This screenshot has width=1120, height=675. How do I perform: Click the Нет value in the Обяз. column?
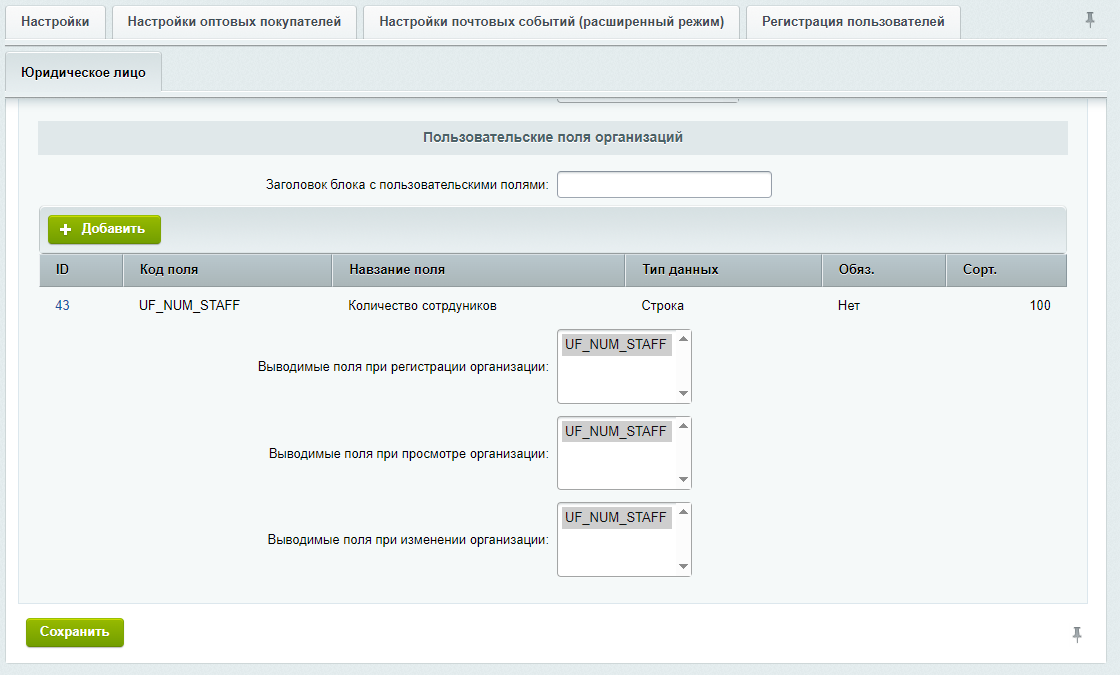[x=849, y=306]
